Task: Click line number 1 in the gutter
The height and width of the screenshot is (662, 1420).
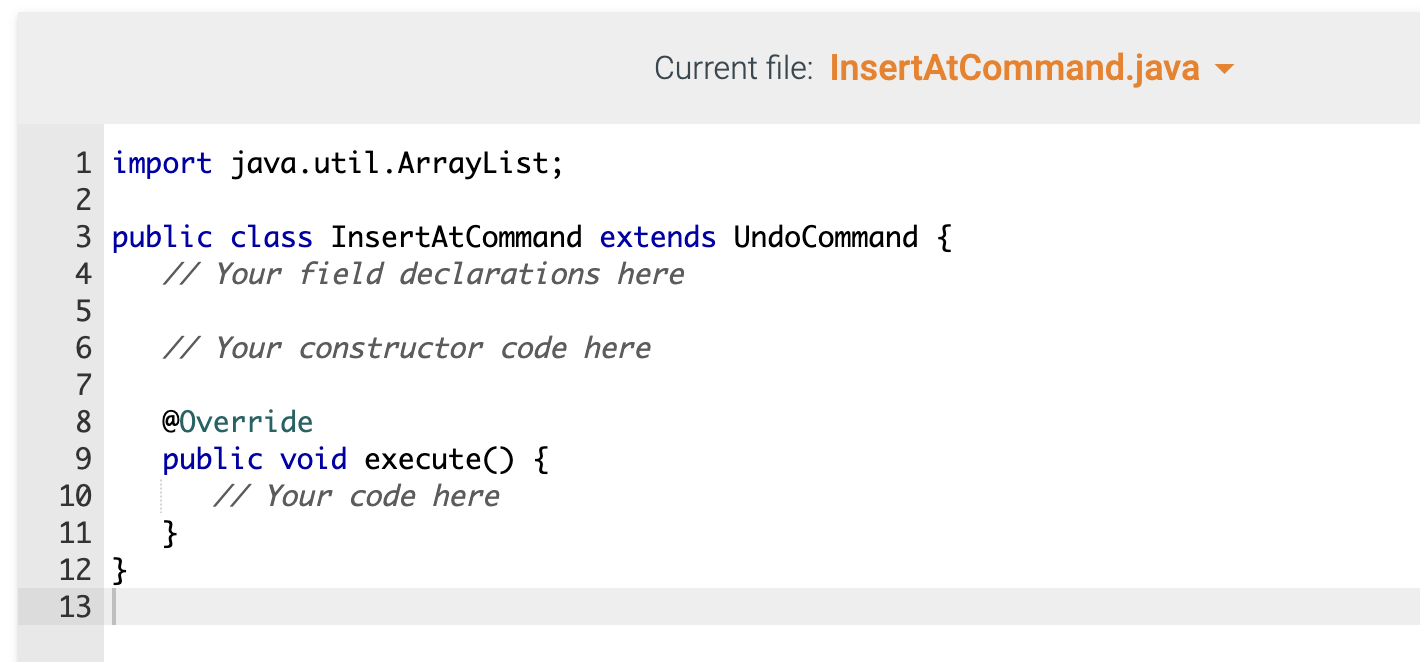Action: click(x=82, y=163)
